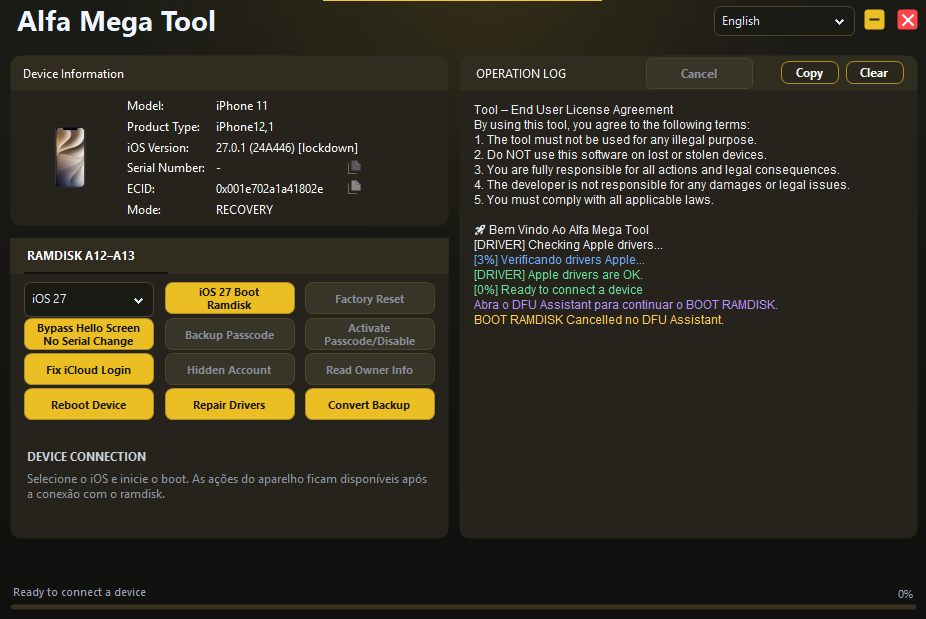Image resolution: width=926 pixels, height=619 pixels.
Task: Run Fix iCloud Login
Action: click(89, 370)
